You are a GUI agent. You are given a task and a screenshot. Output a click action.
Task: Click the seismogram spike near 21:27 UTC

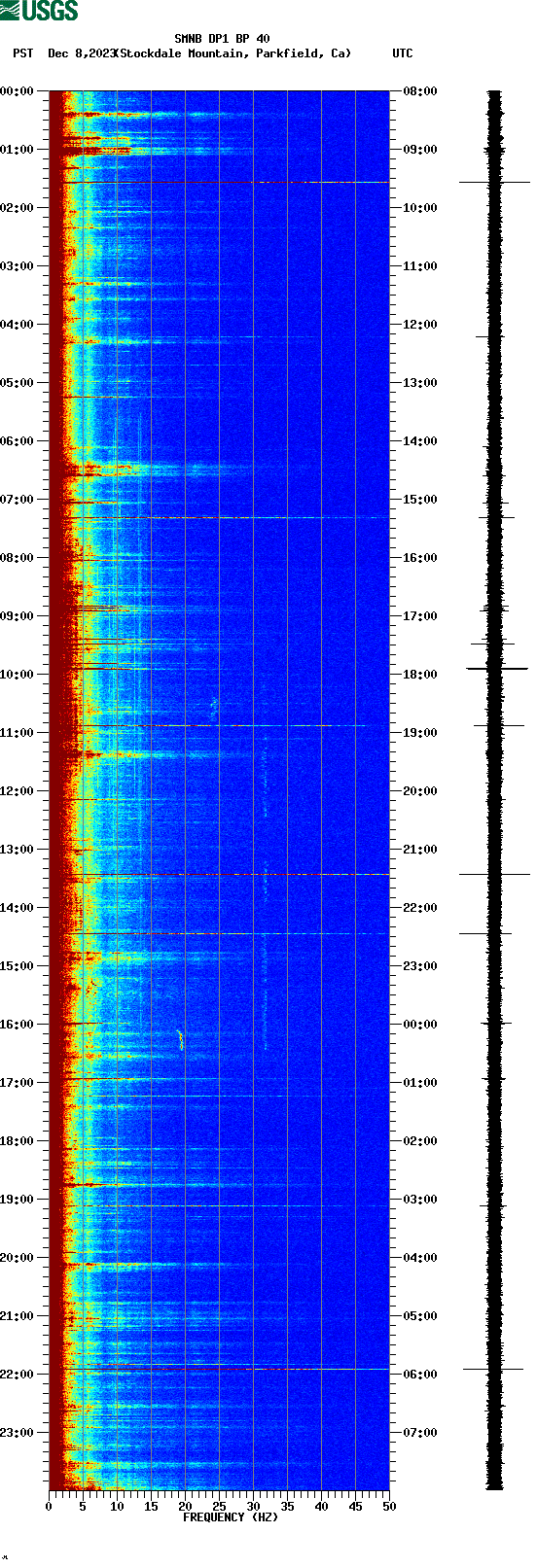494,875
